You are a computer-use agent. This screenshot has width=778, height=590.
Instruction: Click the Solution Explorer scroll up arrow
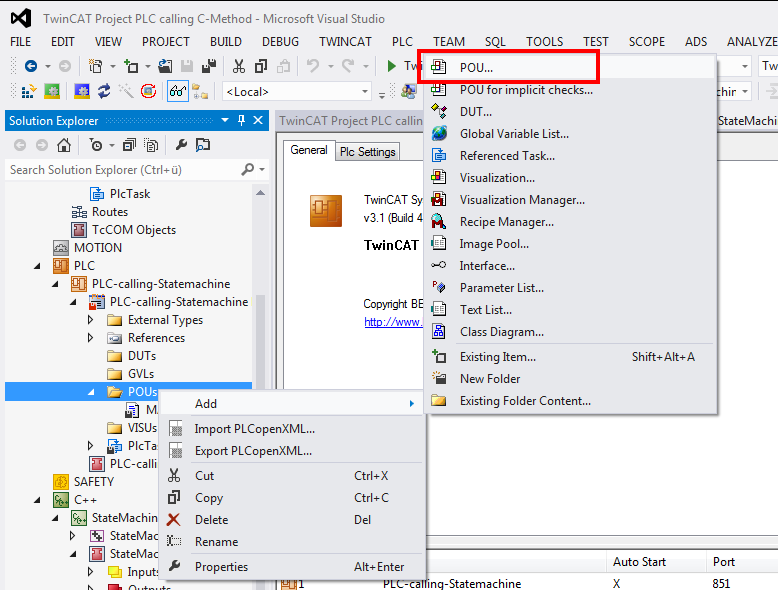[x=260, y=193]
